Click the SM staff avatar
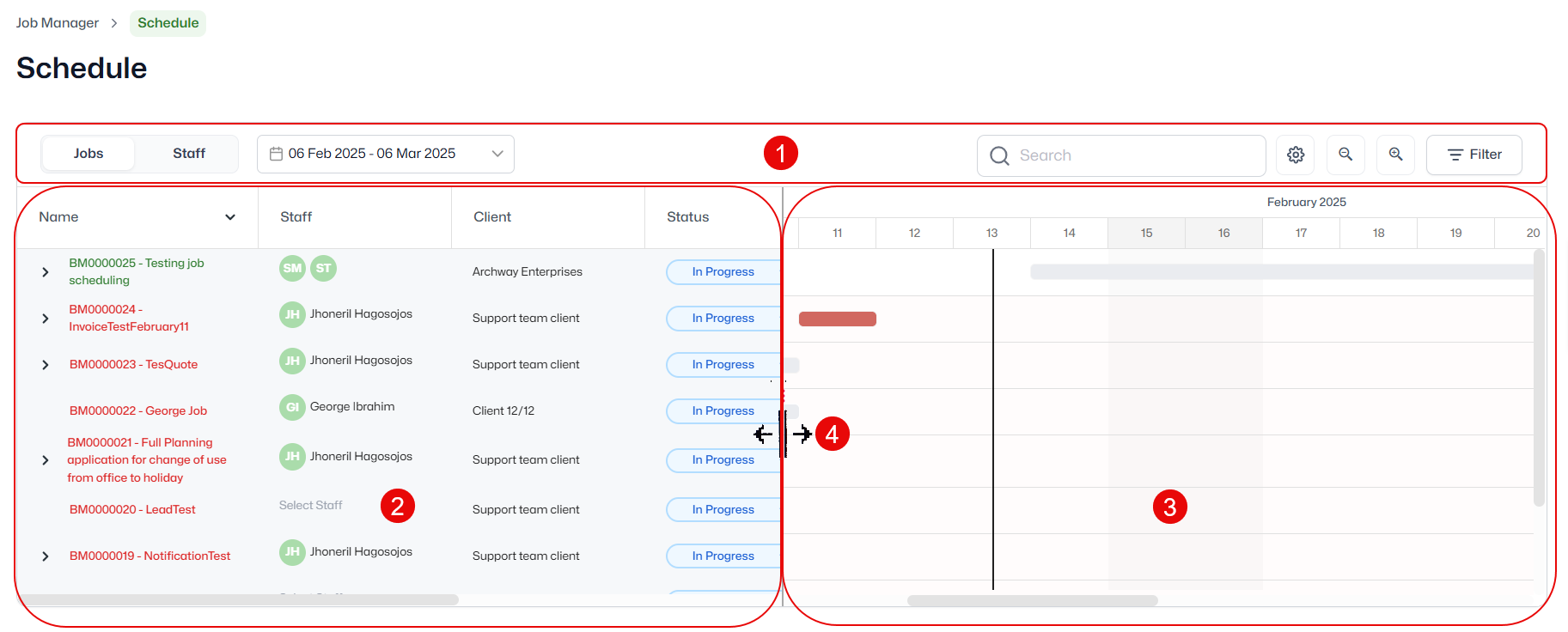This screenshot has width=1568, height=632. coord(292,268)
